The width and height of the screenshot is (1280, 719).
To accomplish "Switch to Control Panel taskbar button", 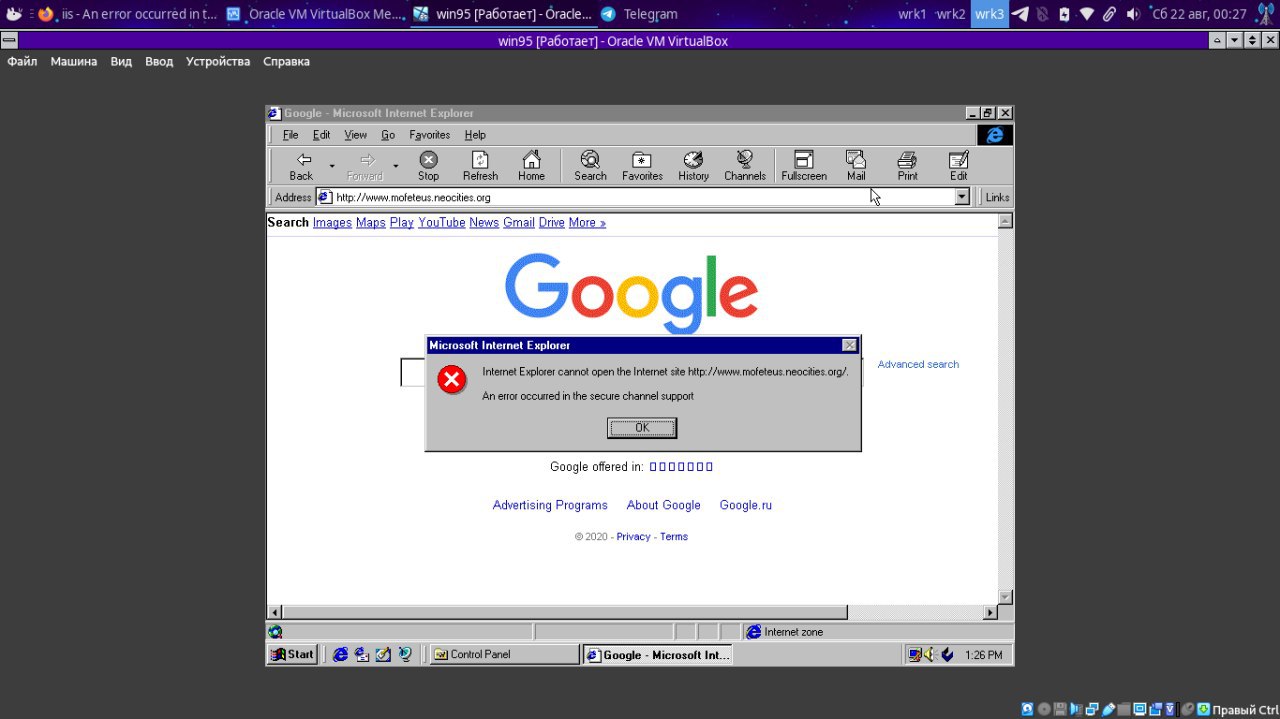I will (504, 655).
